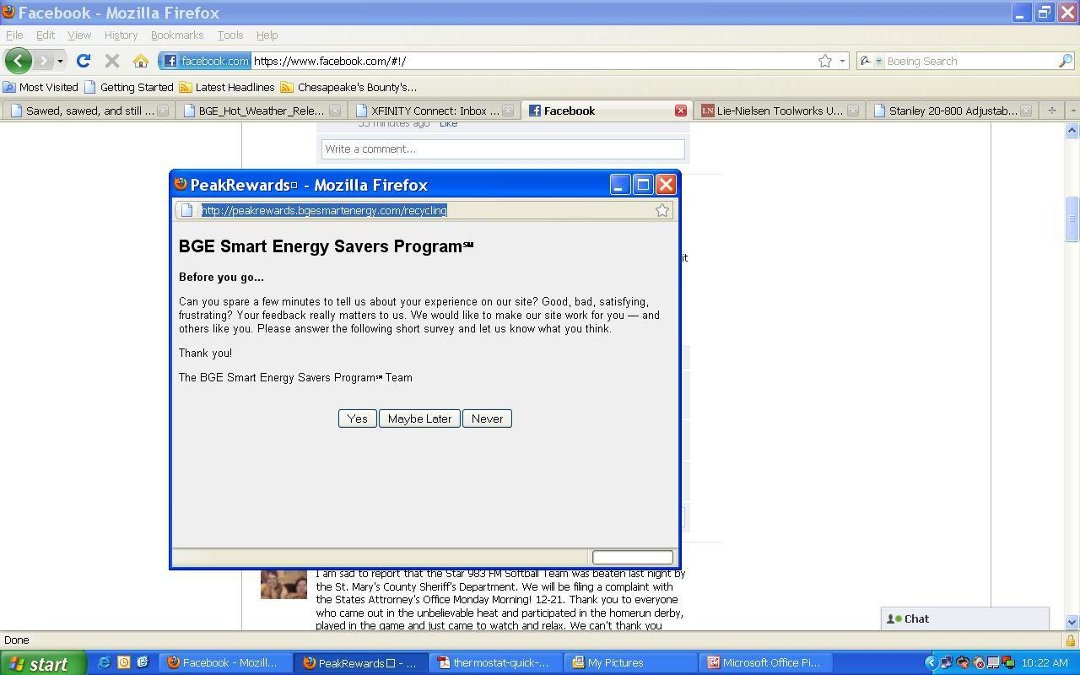Go back using the green Back arrow
The image size is (1080, 675).
19,61
